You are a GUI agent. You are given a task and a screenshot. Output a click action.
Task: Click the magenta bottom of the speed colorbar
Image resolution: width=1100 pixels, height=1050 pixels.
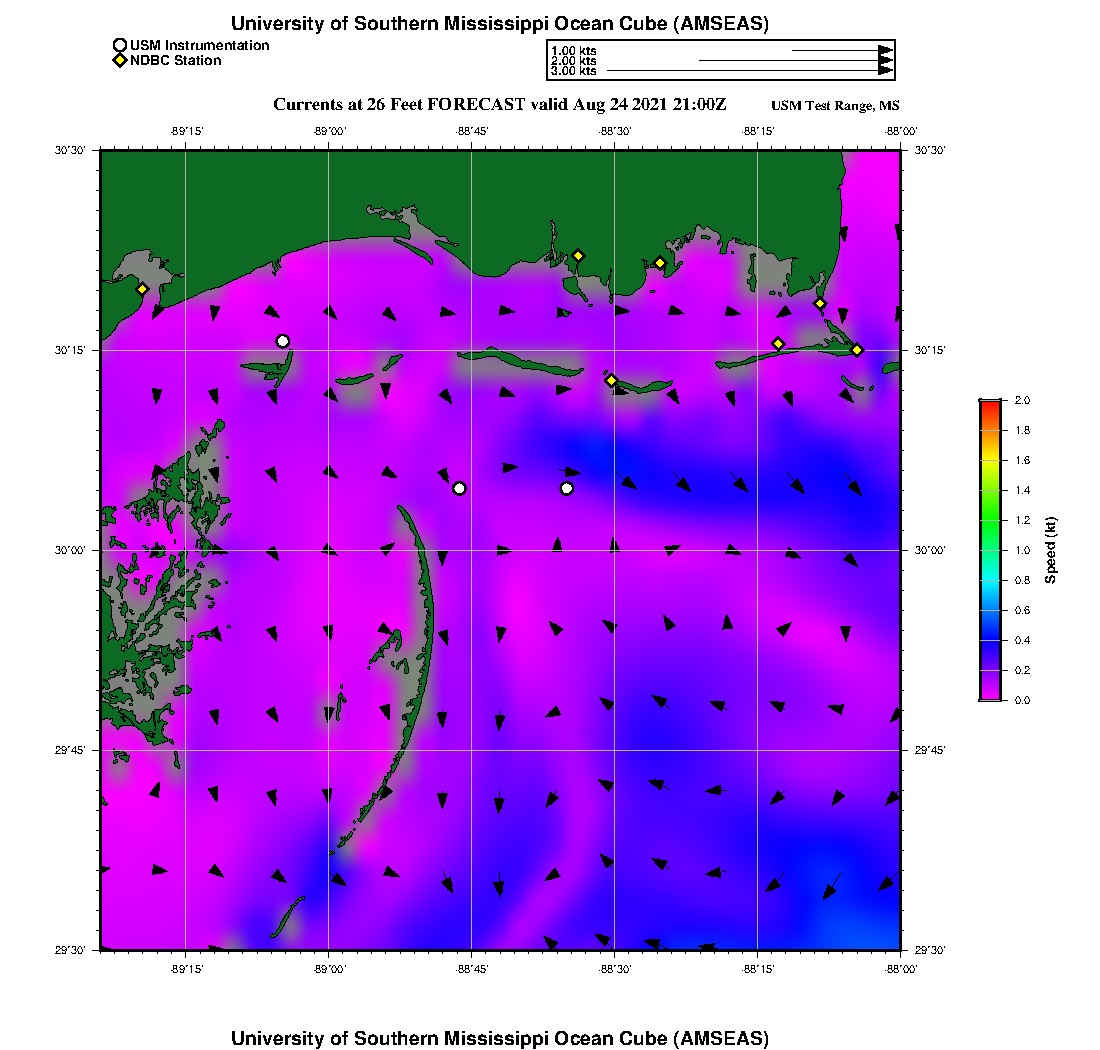pyautogui.click(x=990, y=695)
